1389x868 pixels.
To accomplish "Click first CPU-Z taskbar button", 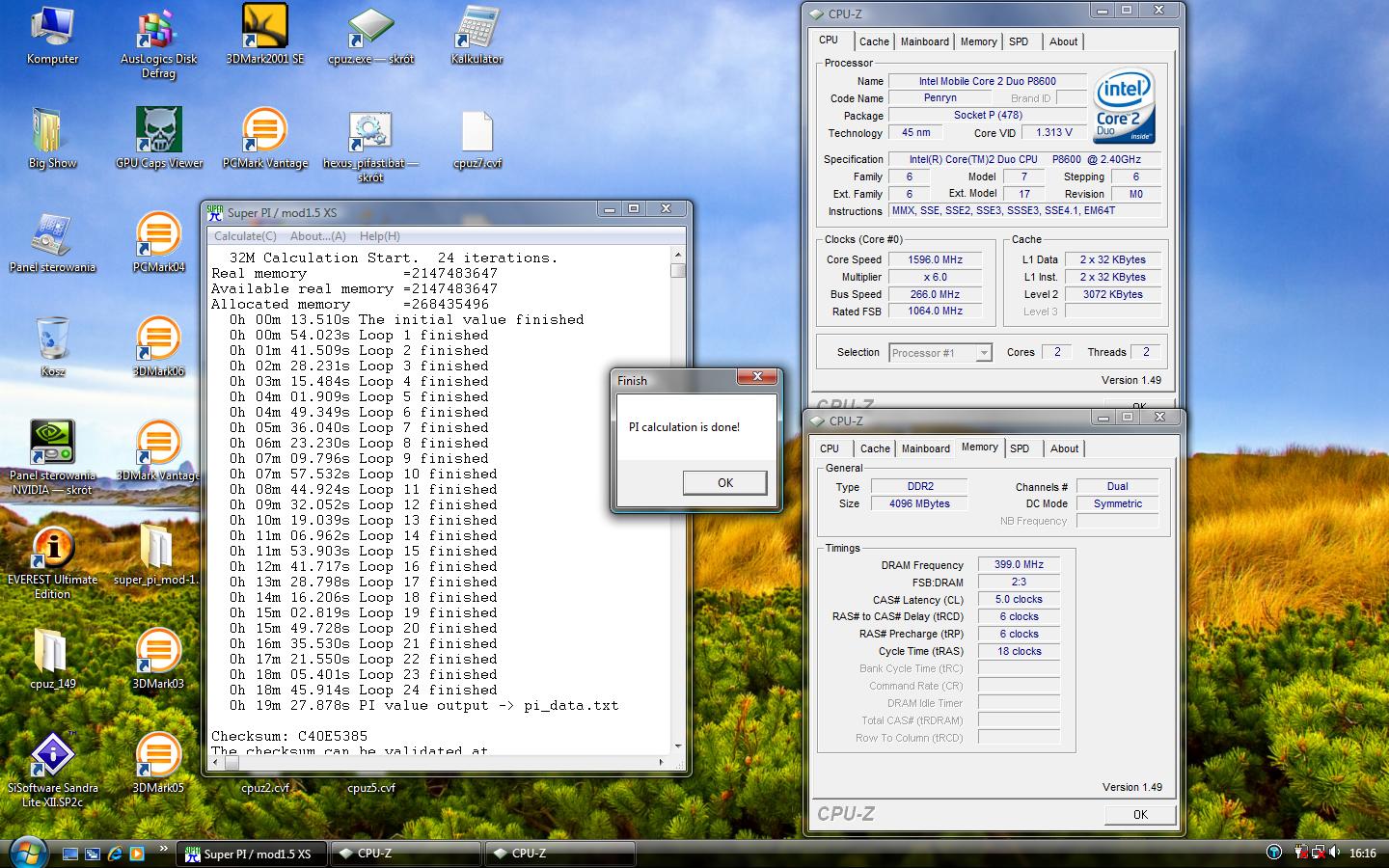I will 405,854.
